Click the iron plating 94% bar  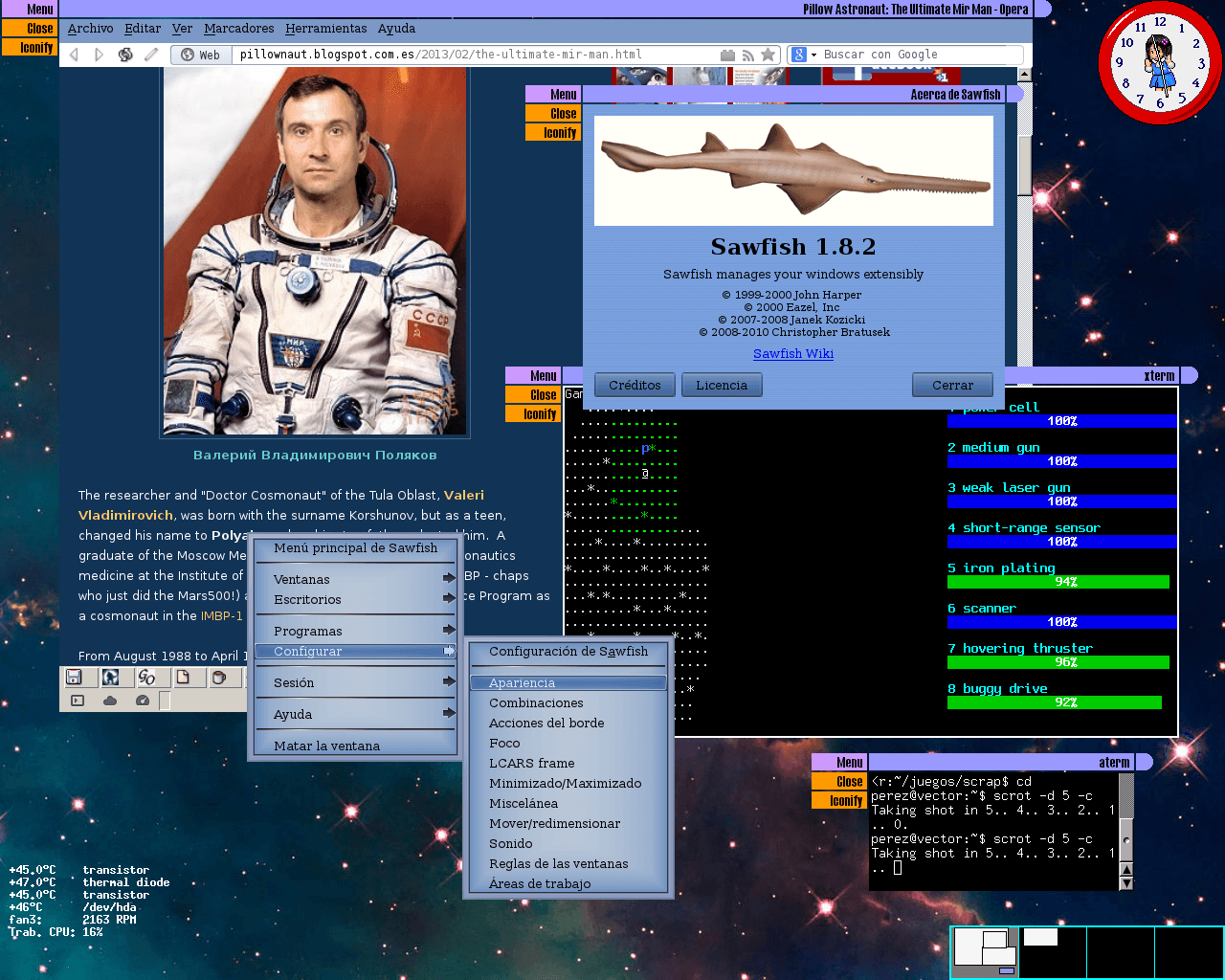1058,582
